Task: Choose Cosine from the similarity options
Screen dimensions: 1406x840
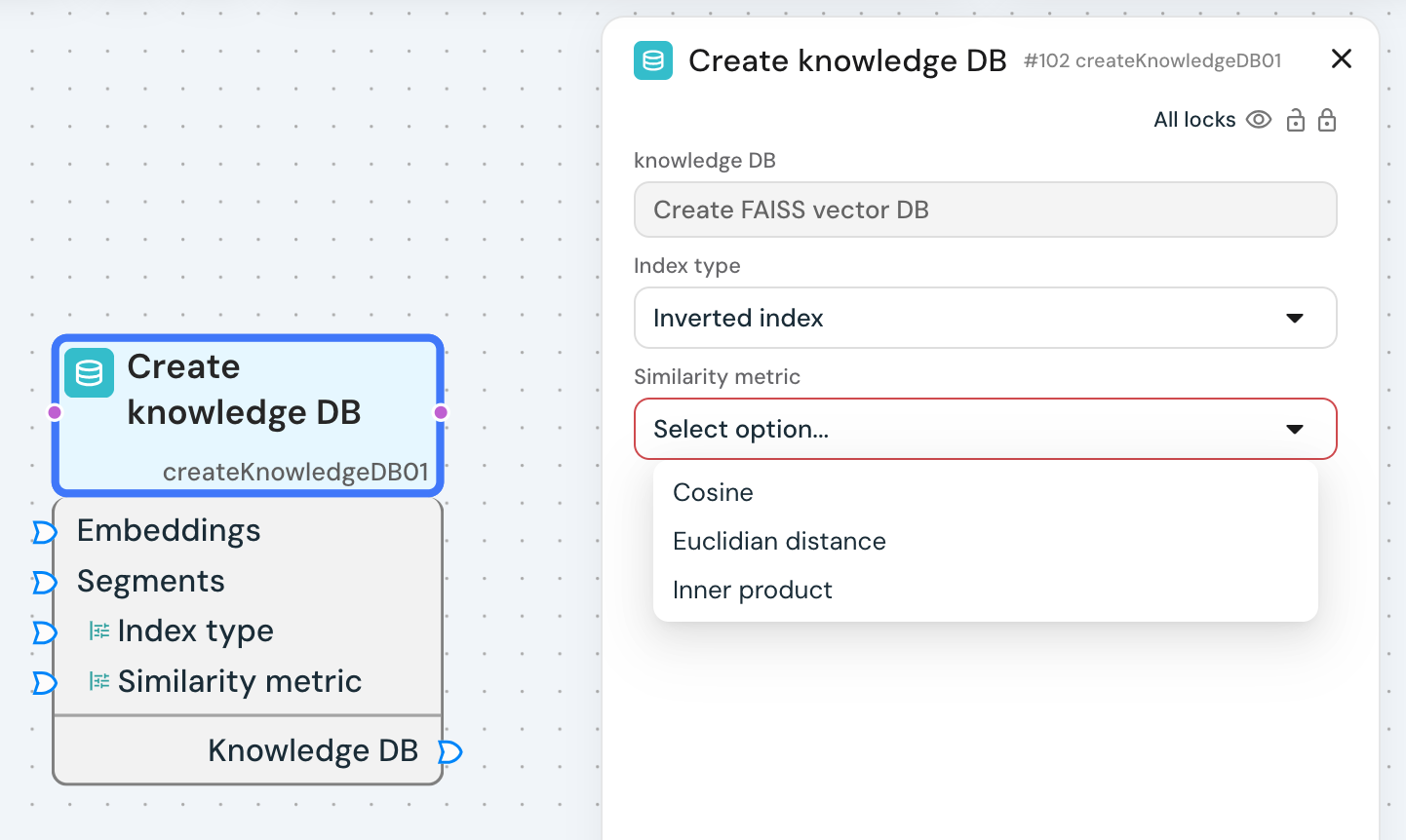Action: coord(713,492)
